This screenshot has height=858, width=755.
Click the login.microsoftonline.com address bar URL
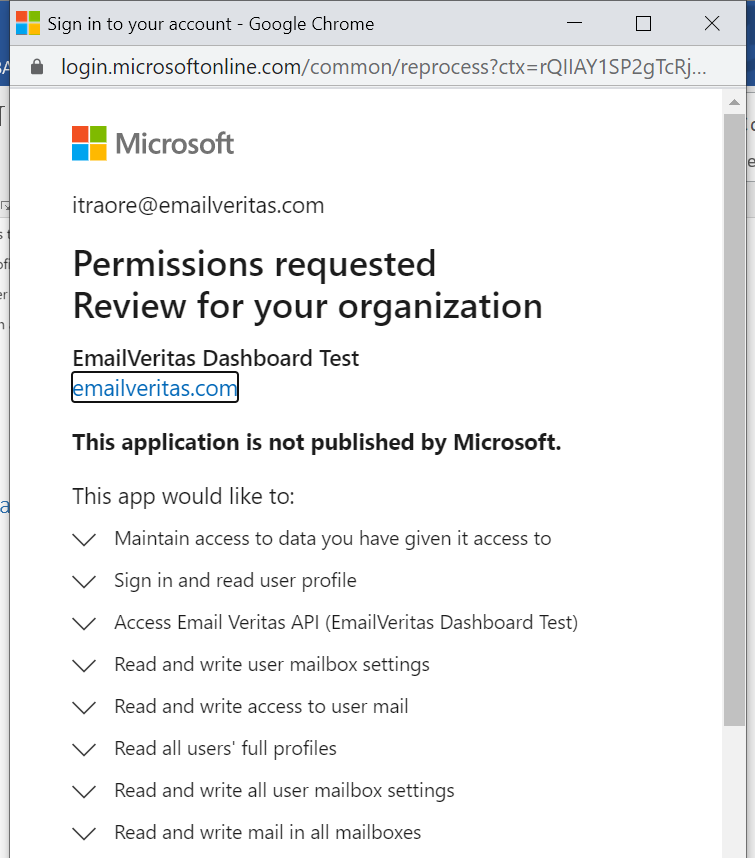384,67
